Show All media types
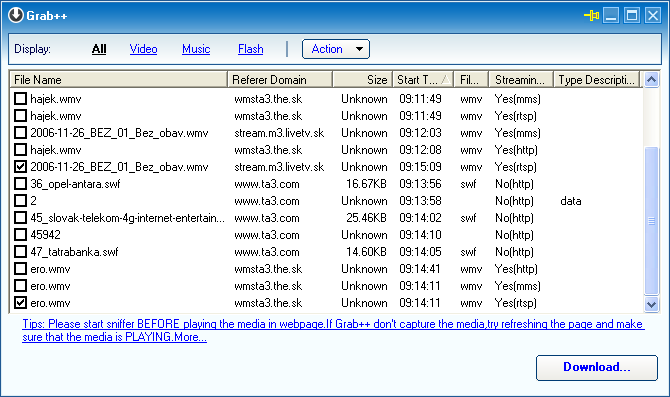 pyautogui.click(x=99, y=49)
